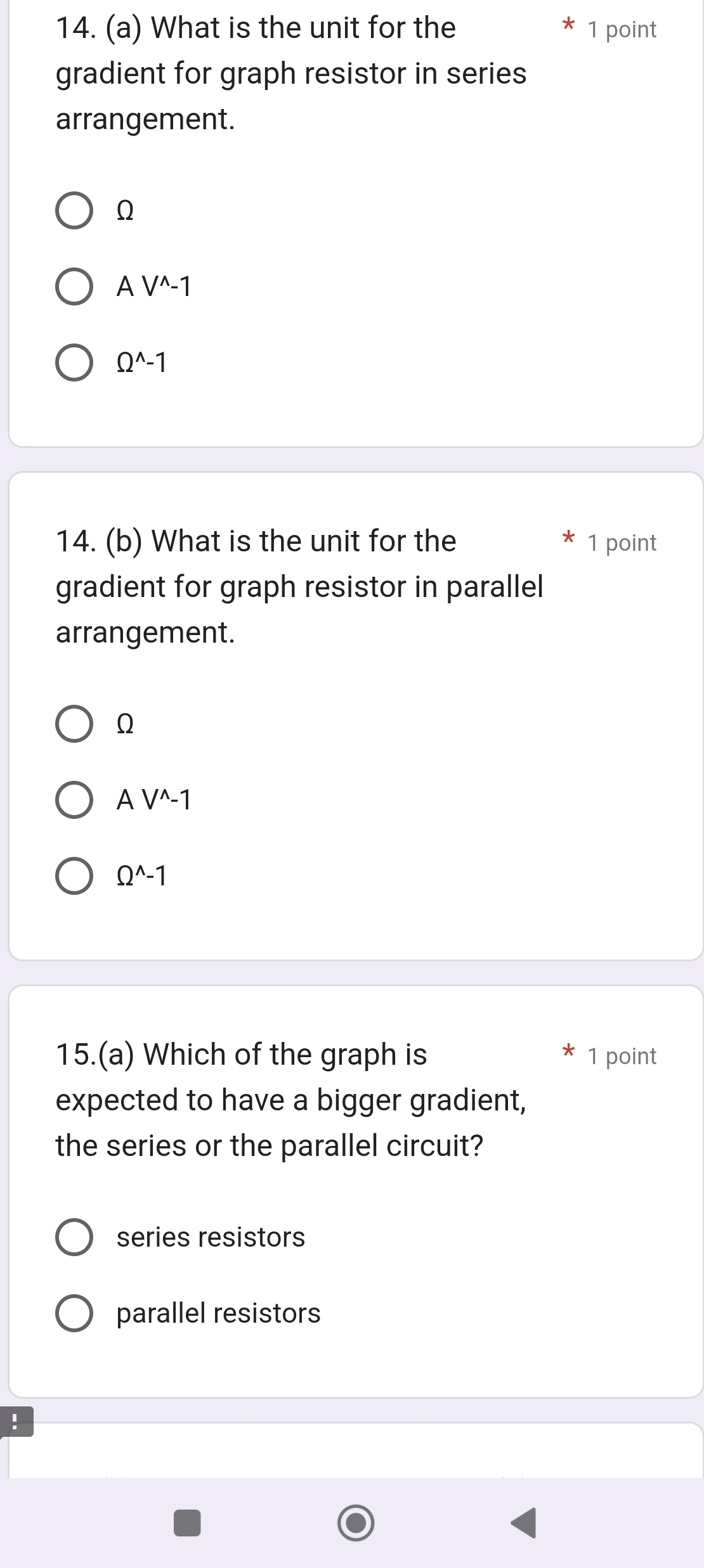Choose the parallel resistors option
Viewport: 704px width, 1568px height.
(x=74, y=1313)
